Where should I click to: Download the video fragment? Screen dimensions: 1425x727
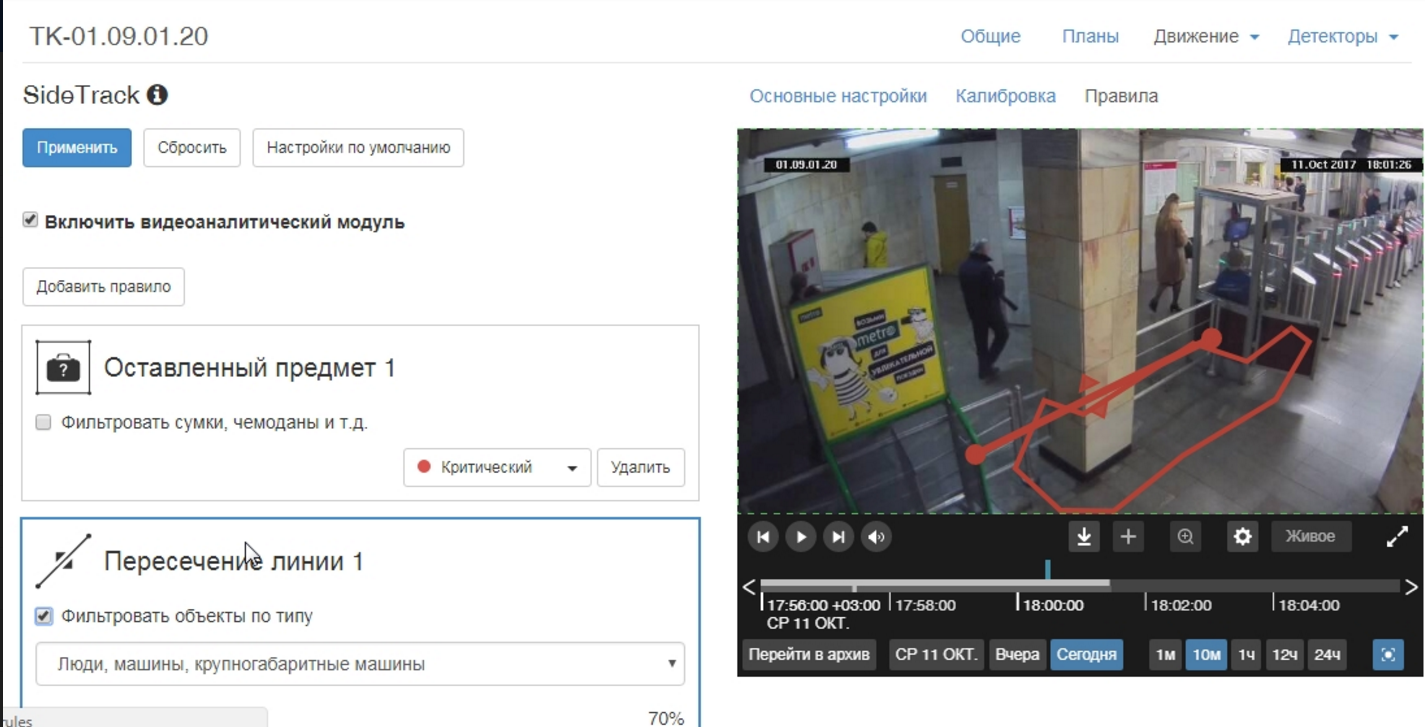coord(1083,537)
